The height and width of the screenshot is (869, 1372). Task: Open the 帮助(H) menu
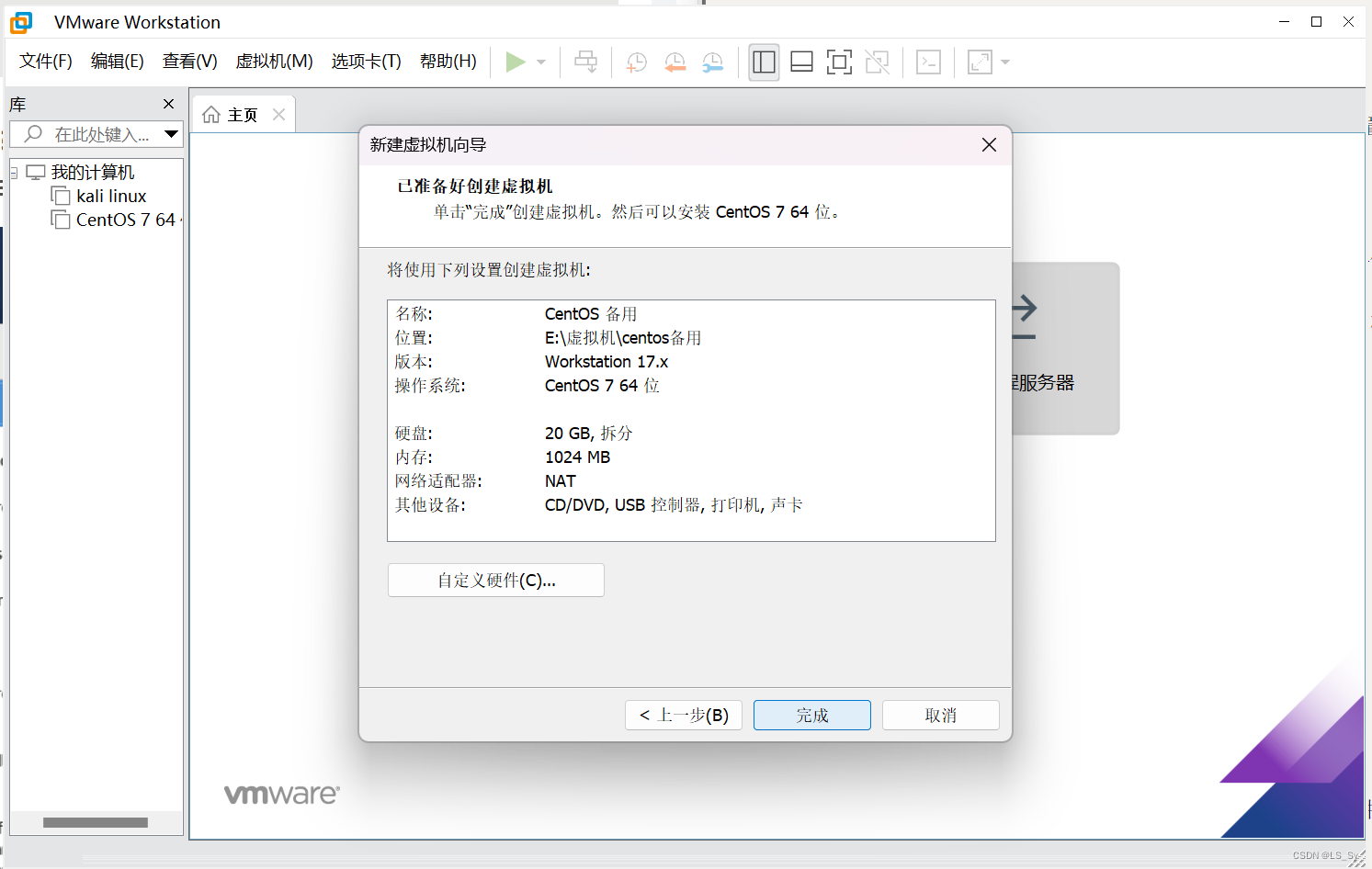pyautogui.click(x=448, y=62)
